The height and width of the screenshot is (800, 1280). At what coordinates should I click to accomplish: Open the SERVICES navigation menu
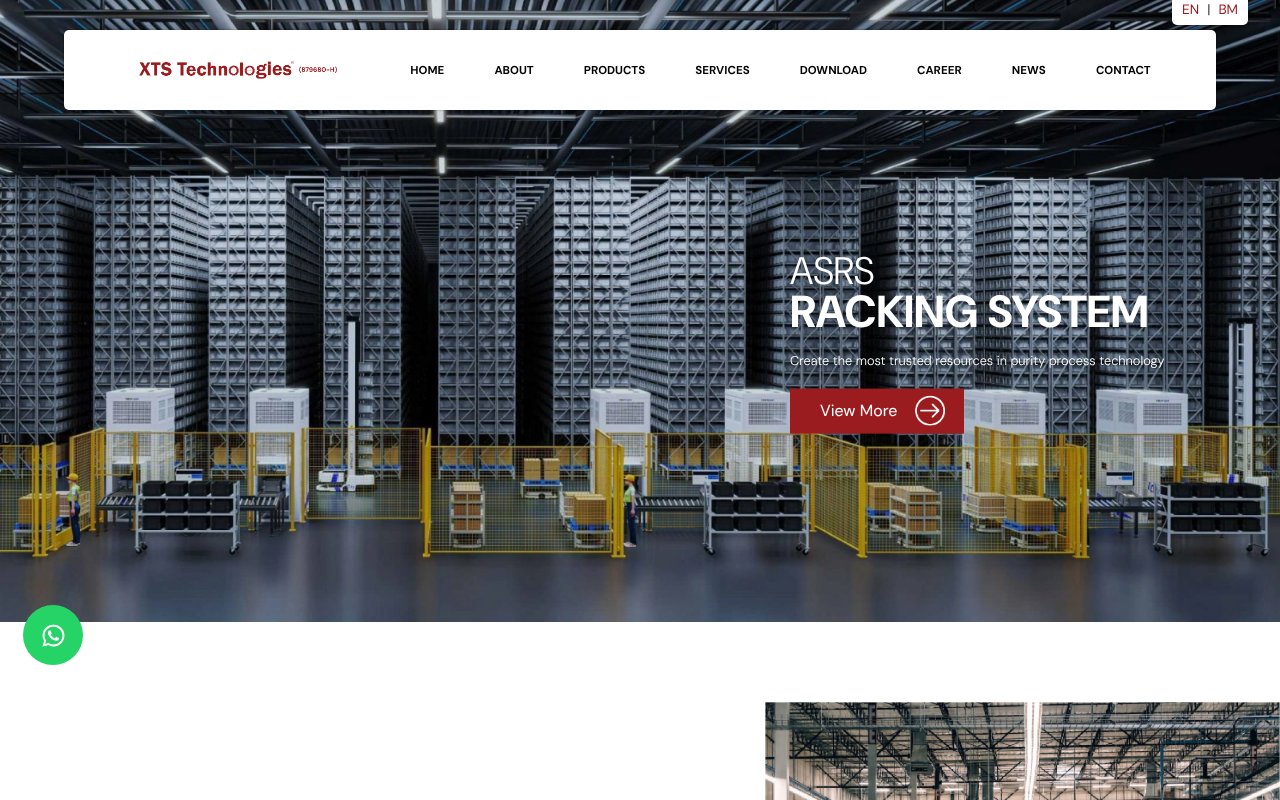(722, 70)
